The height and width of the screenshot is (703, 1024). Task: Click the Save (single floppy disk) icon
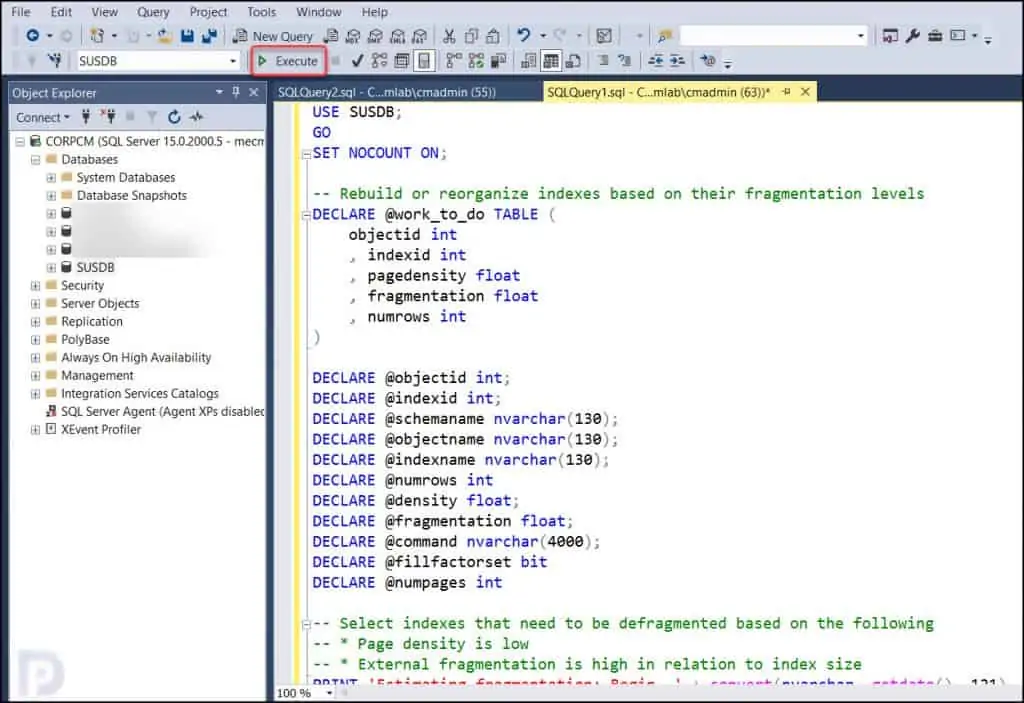click(x=187, y=36)
